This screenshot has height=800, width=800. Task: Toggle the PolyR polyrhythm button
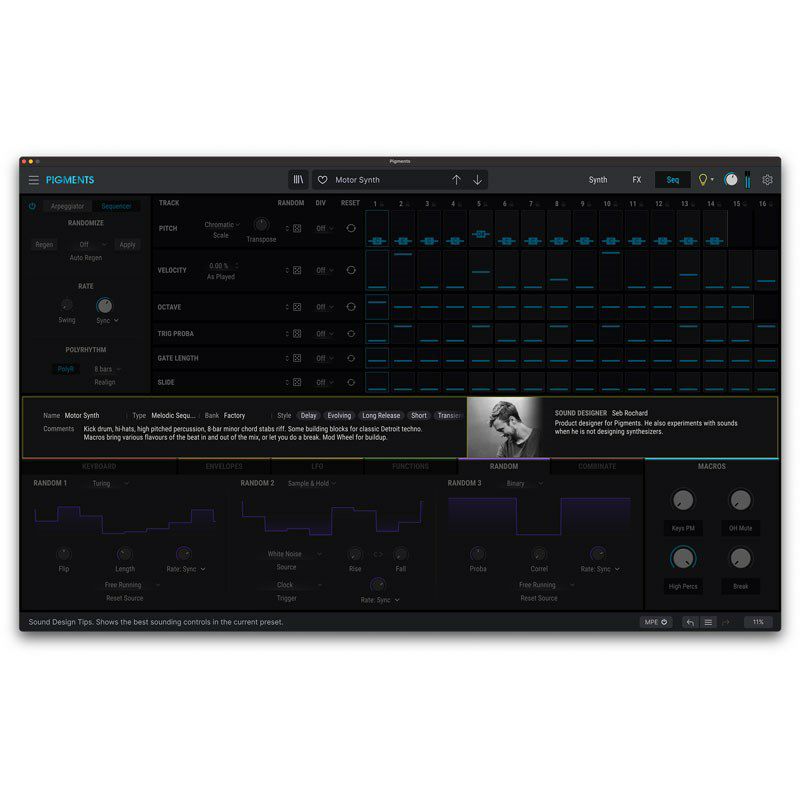[65, 369]
